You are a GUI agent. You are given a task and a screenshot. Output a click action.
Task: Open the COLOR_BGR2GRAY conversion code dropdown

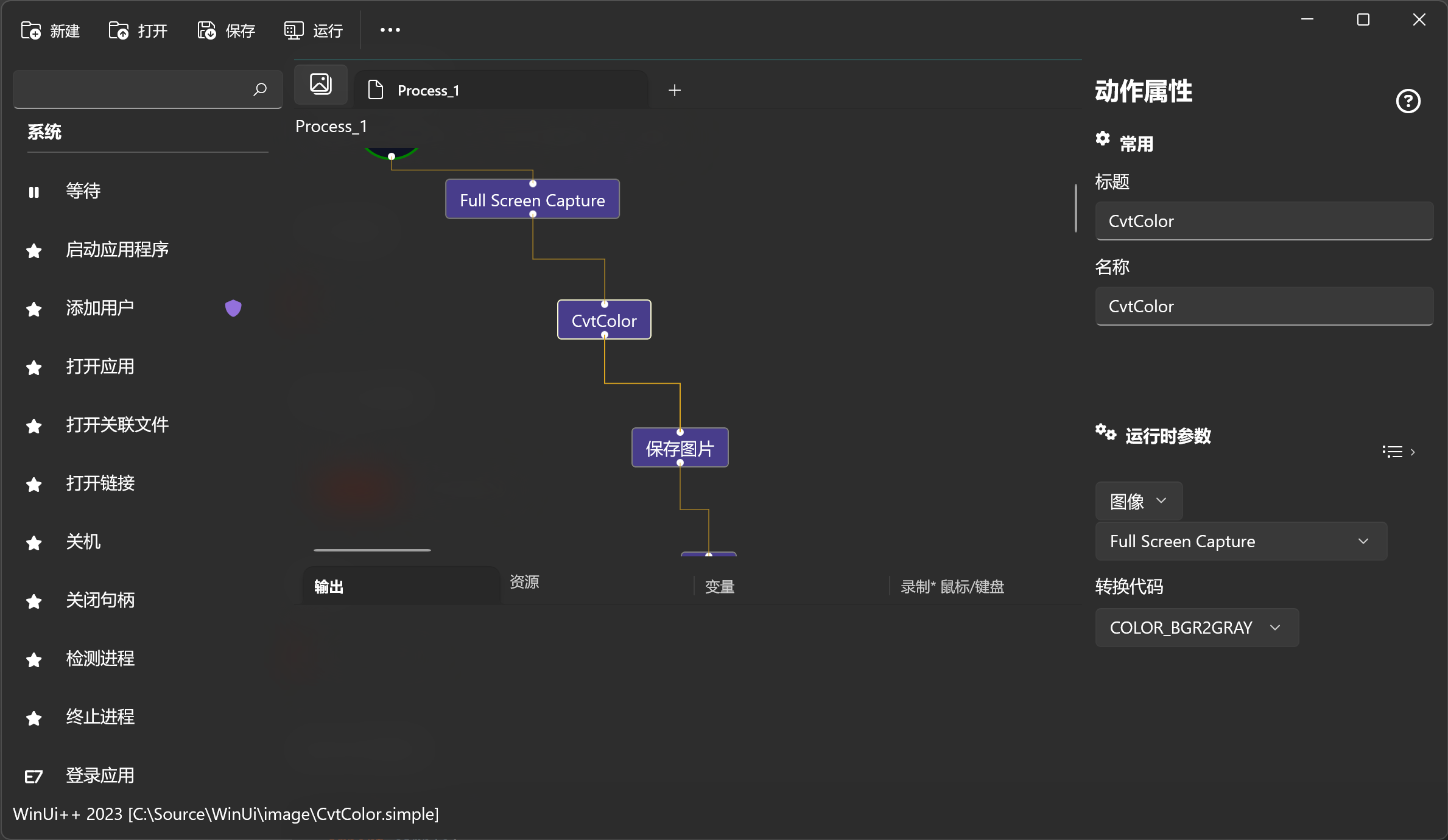[x=1196, y=628]
